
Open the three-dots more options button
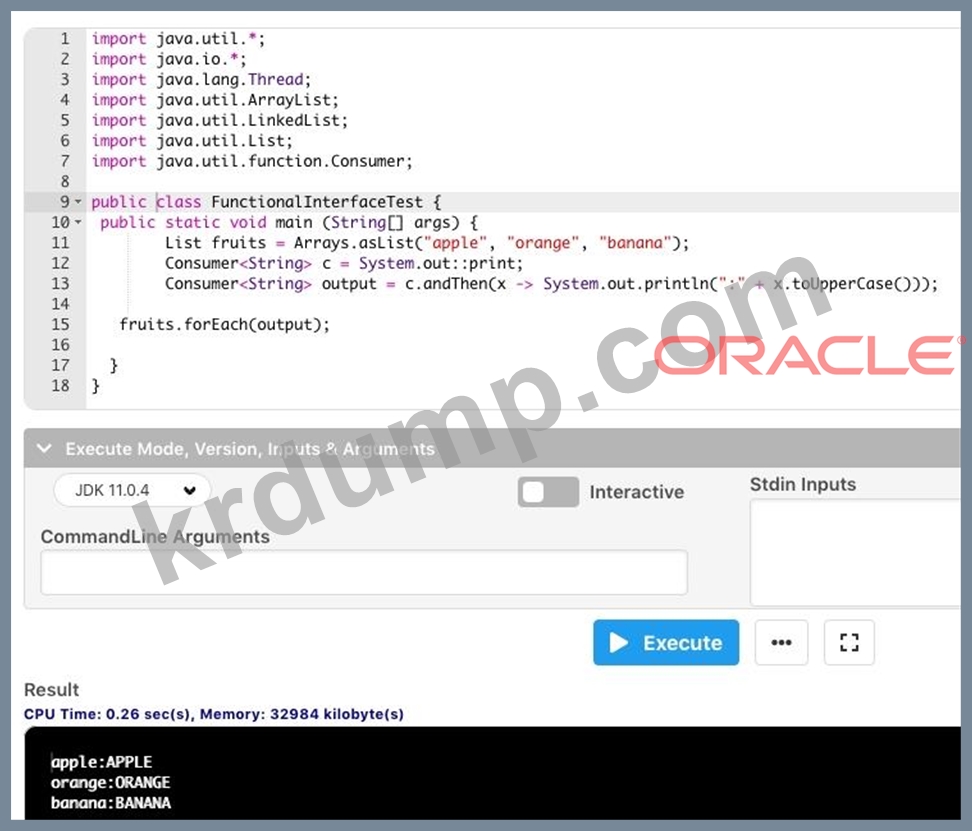[x=781, y=643]
